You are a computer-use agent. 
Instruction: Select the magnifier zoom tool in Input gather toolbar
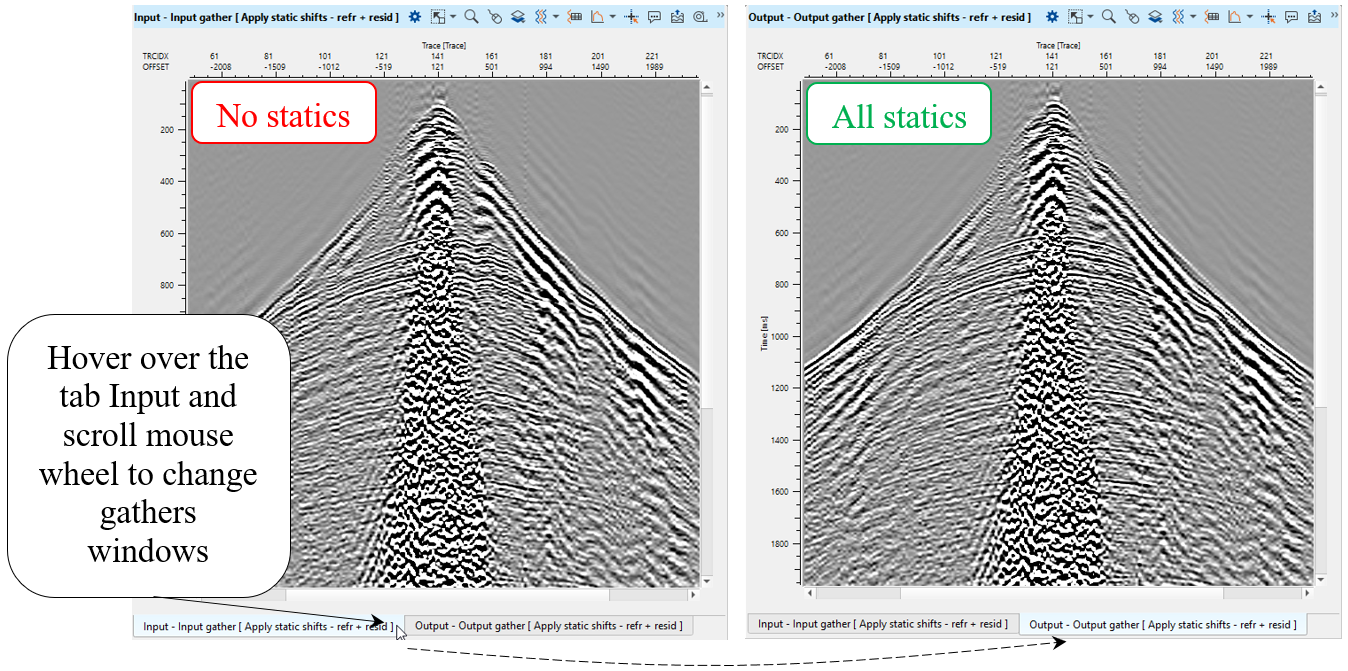tap(470, 17)
